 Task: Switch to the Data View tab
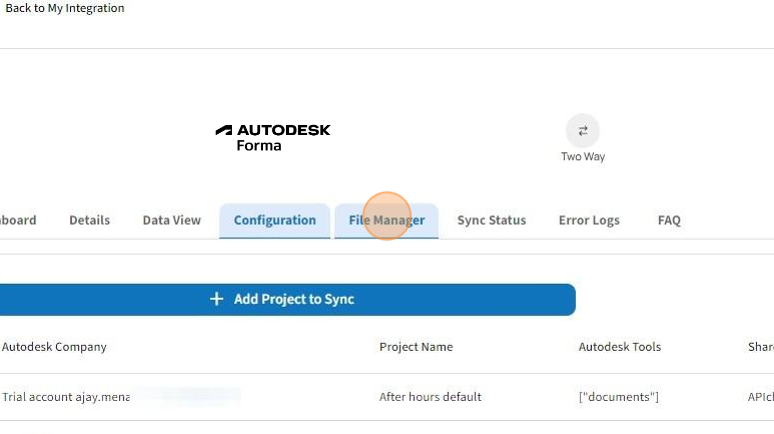pyautogui.click(x=171, y=220)
